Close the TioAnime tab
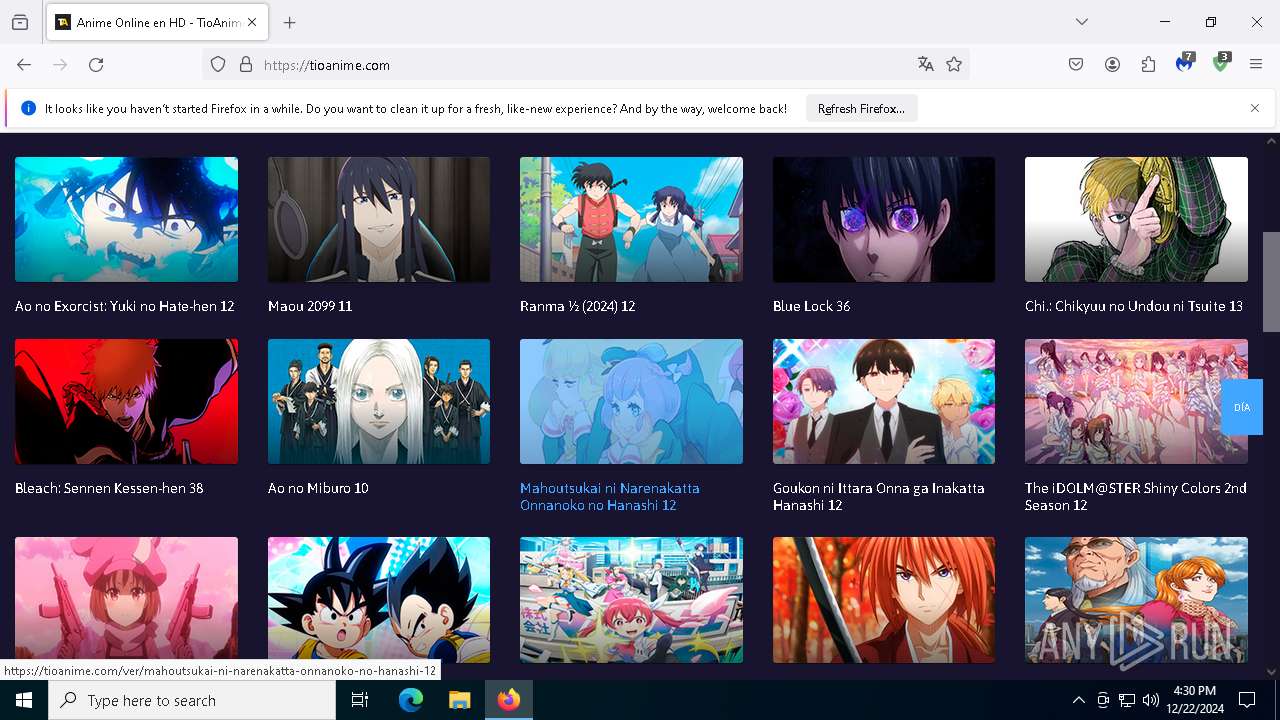 pyautogui.click(x=252, y=22)
